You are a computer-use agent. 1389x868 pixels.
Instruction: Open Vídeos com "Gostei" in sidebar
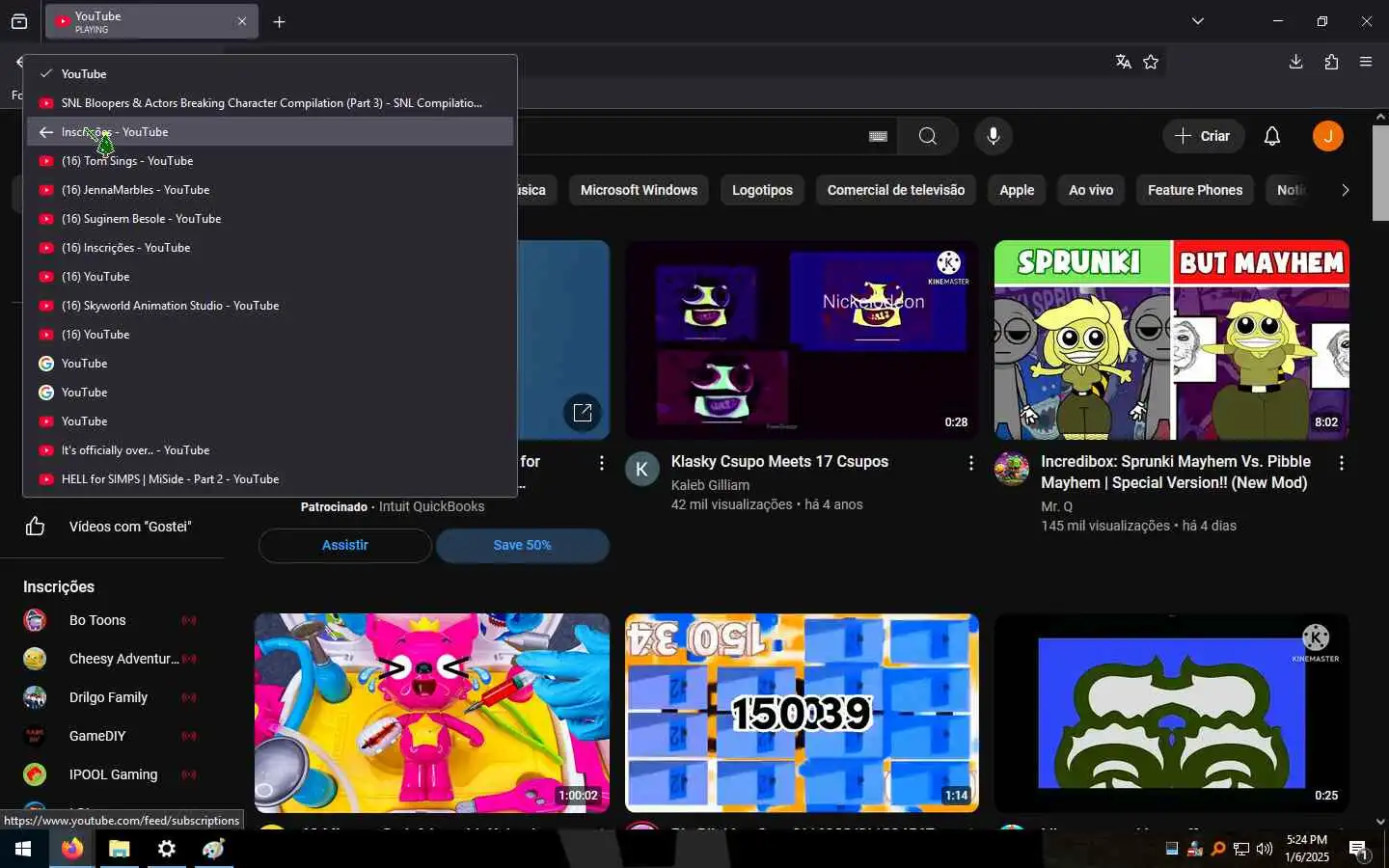click(x=112, y=527)
